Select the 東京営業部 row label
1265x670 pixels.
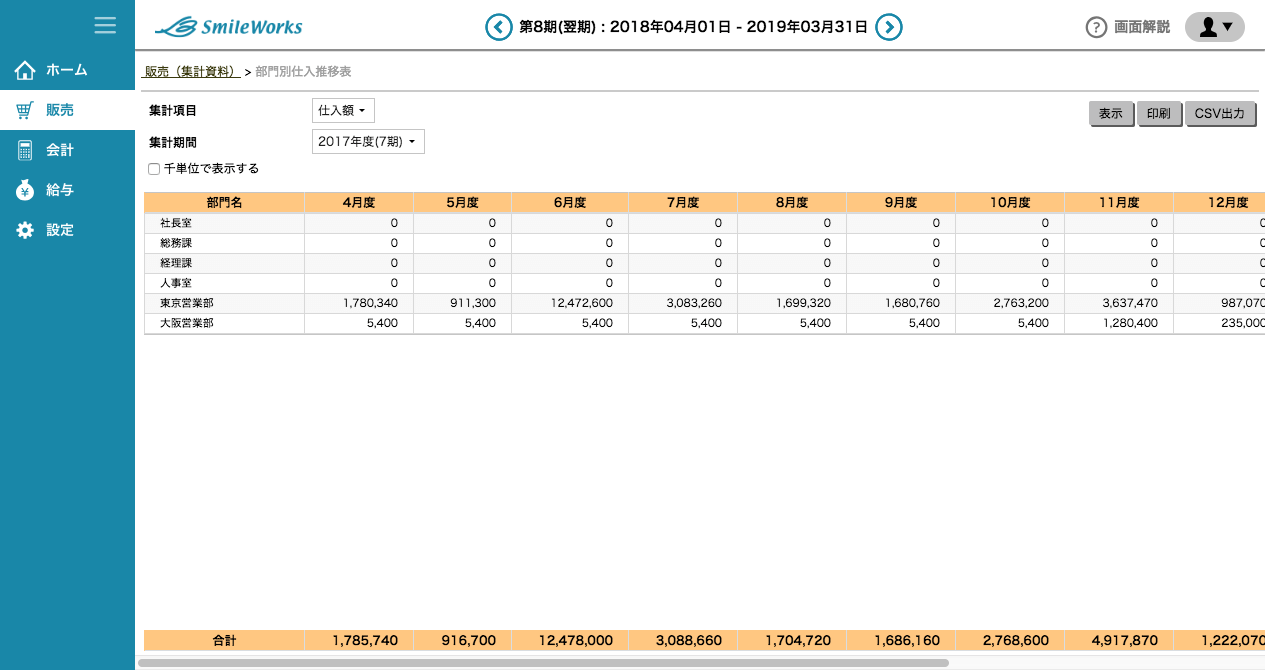(x=187, y=303)
